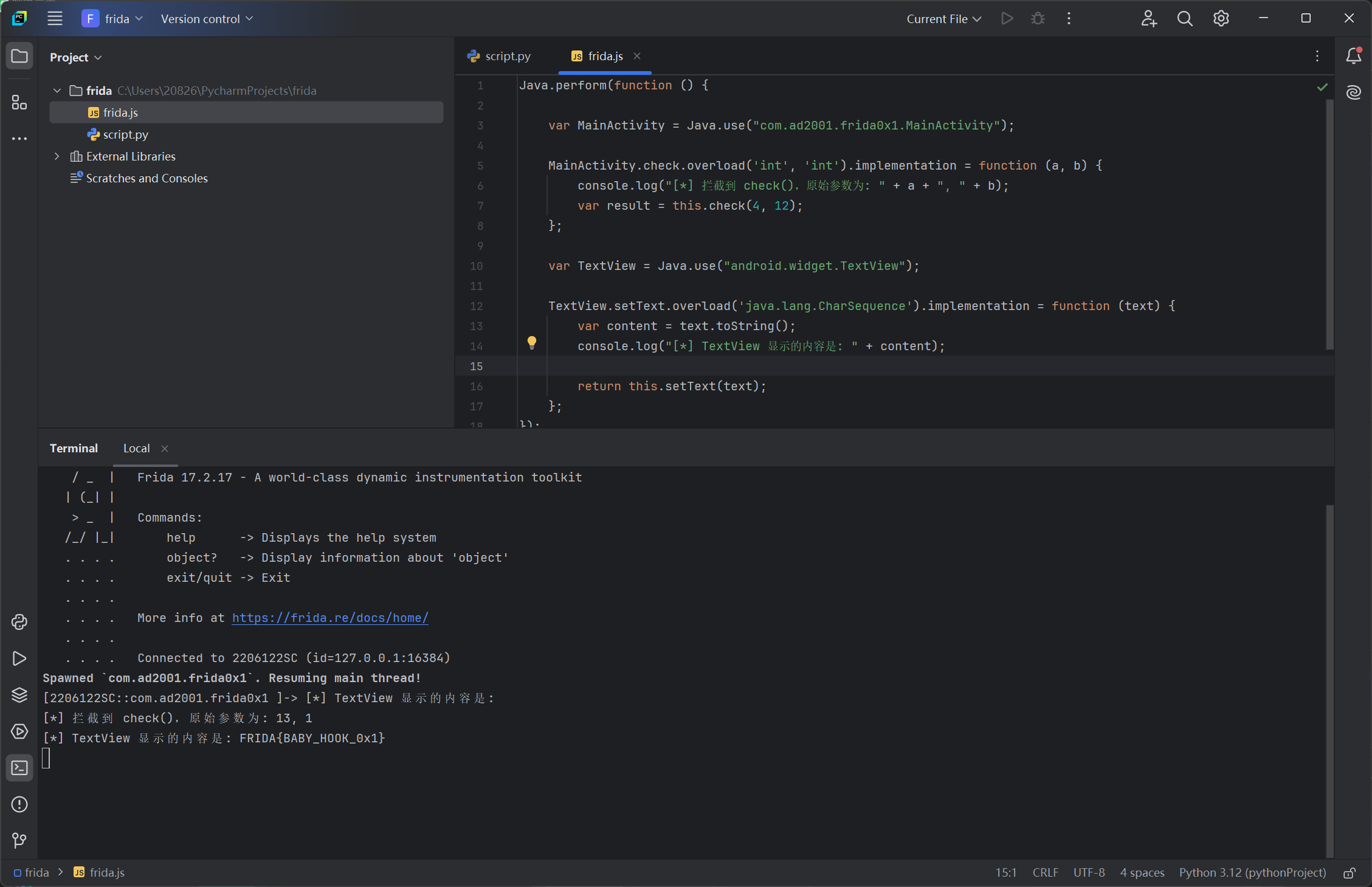Image resolution: width=1372 pixels, height=887 pixels.
Task: Toggle the Terminal tool window icon
Action: tap(19, 768)
